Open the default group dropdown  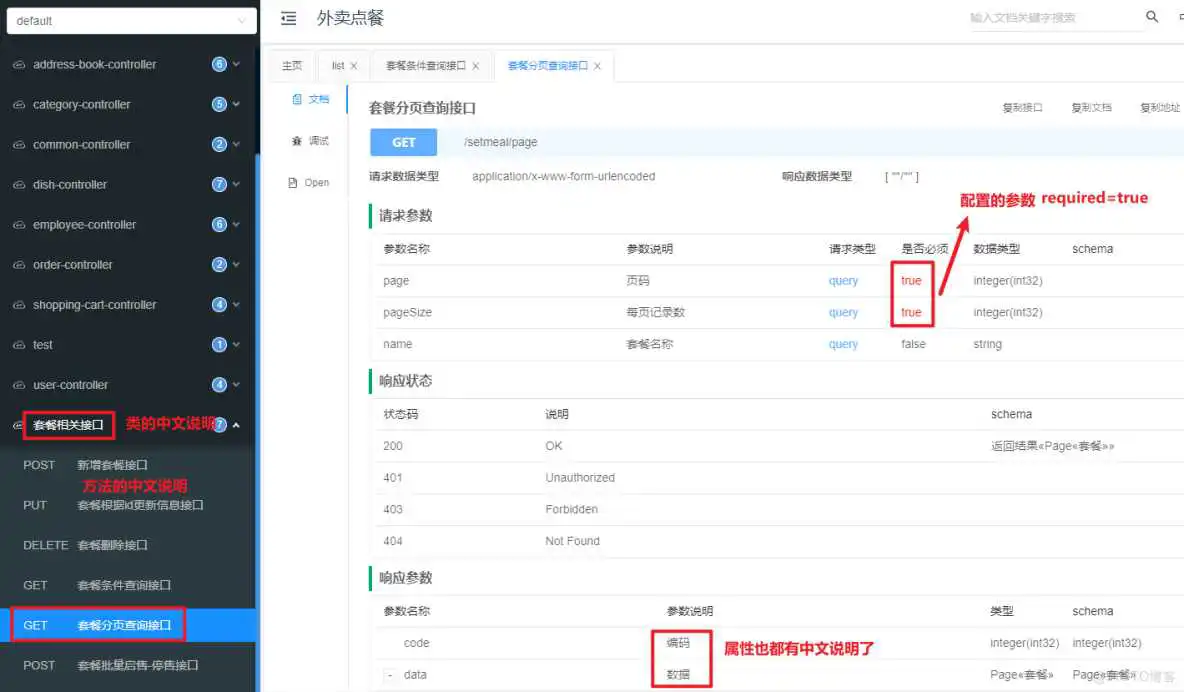point(131,20)
